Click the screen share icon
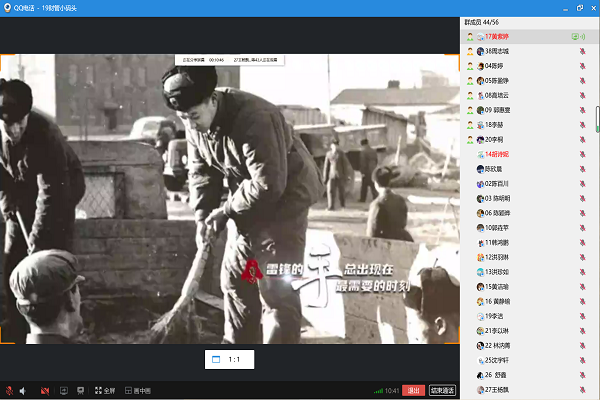 64,391
